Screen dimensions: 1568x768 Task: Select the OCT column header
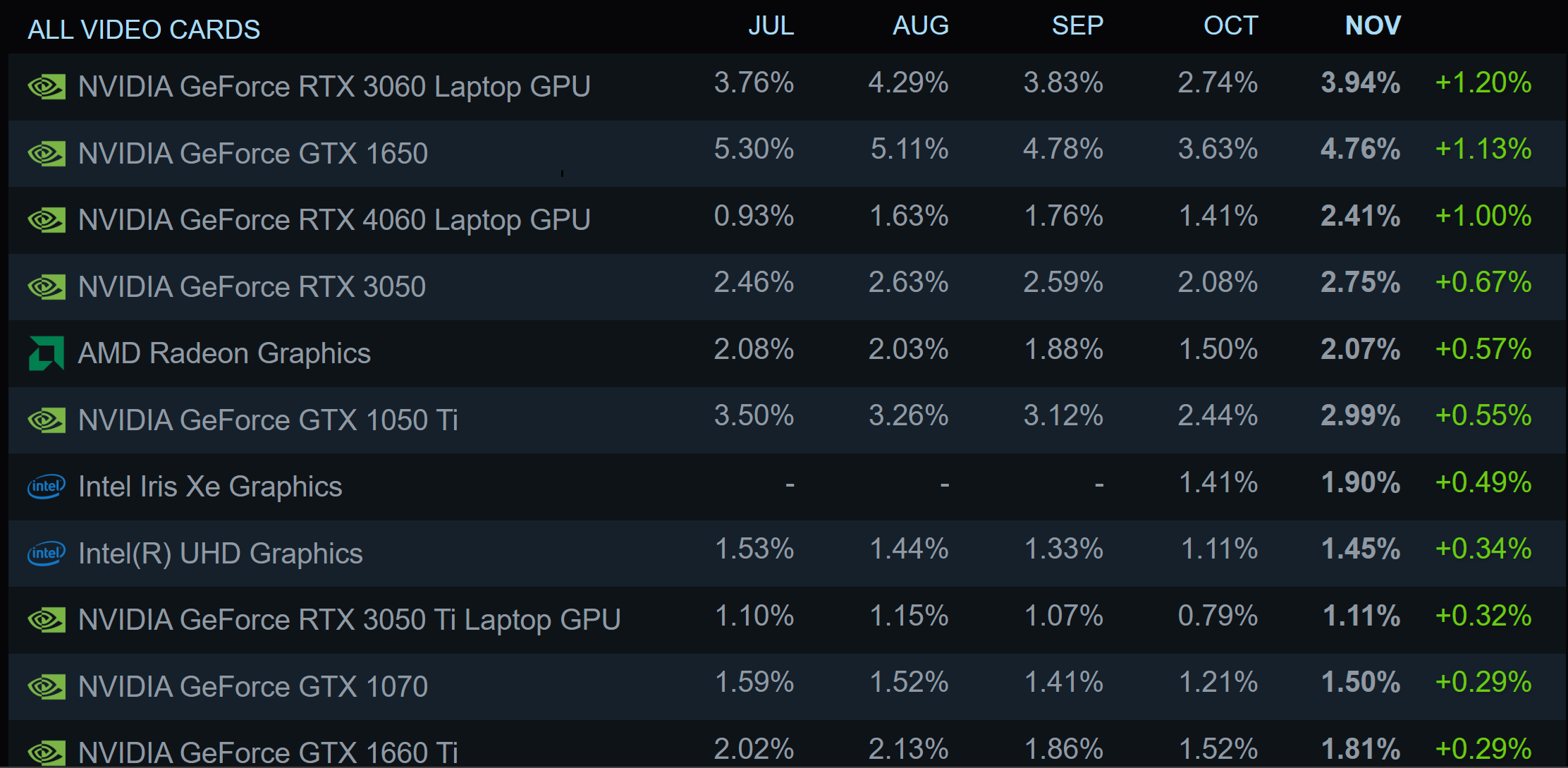click(1230, 26)
